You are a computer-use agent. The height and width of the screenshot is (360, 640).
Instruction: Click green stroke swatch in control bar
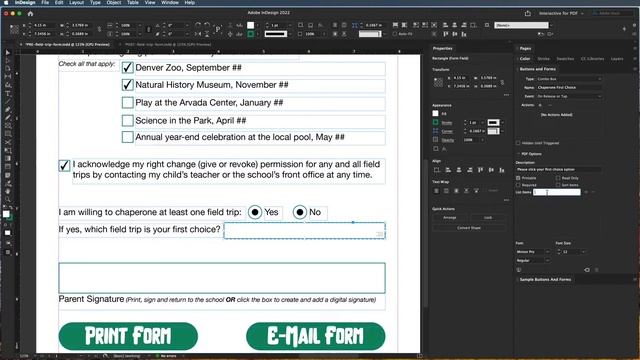click(251, 34)
